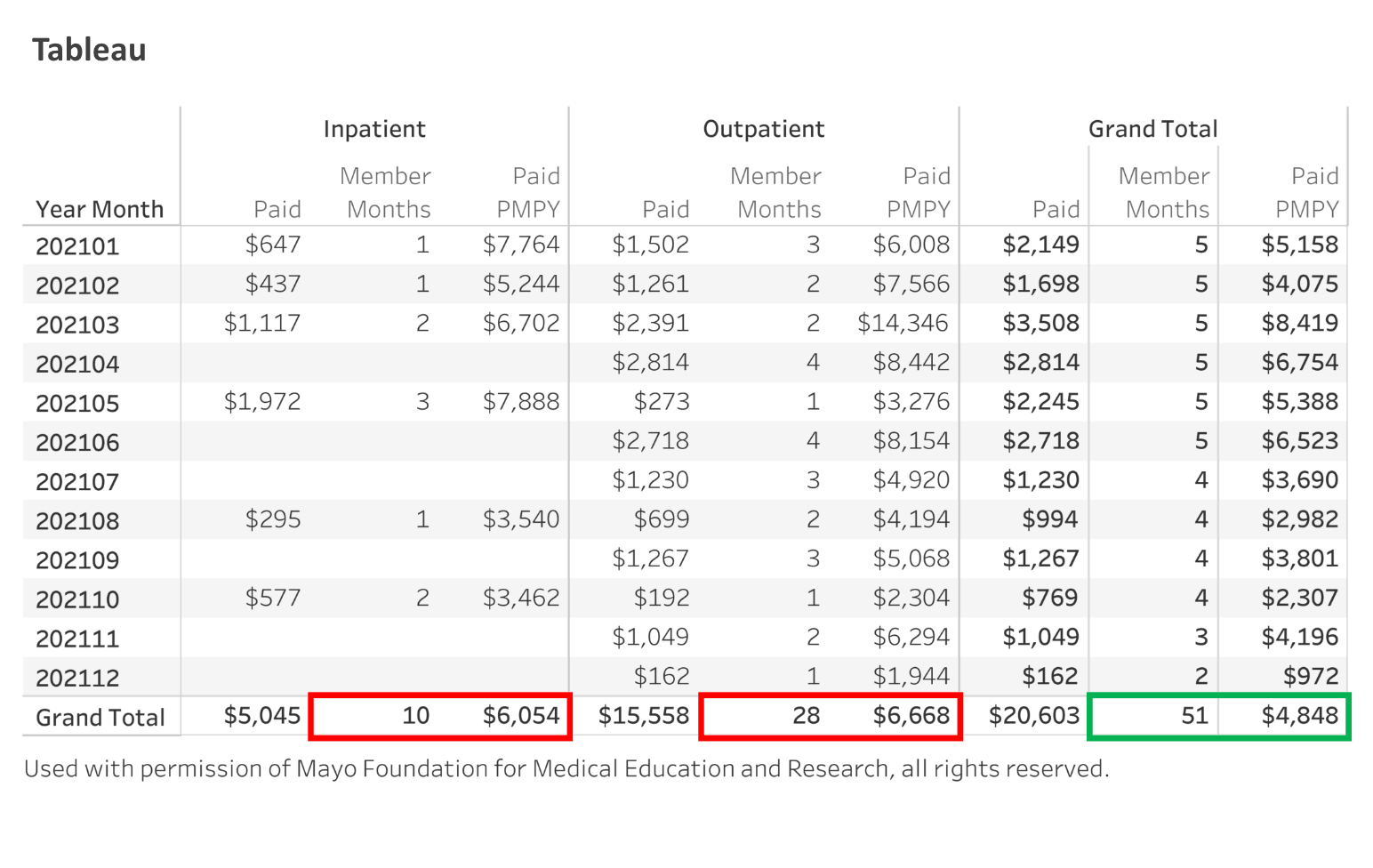Select the $1,698 grand total paid cell

point(1040,284)
